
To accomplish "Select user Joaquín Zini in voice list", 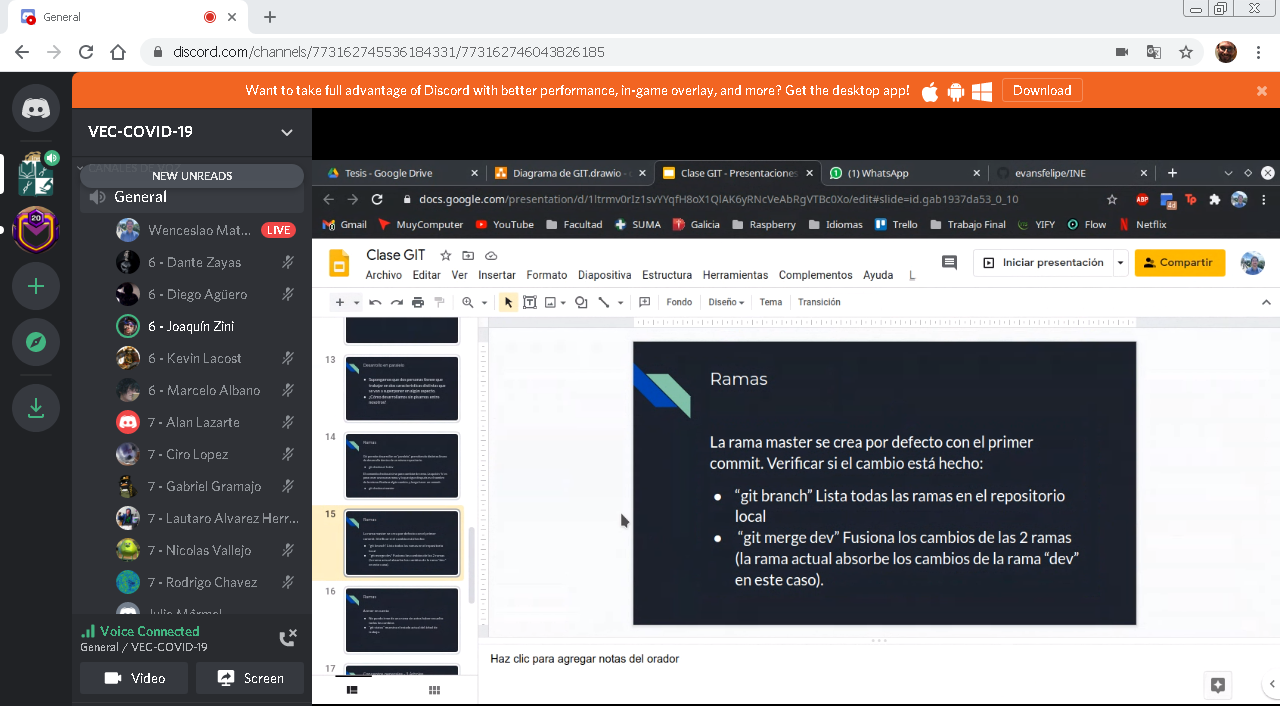I will [191, 326].
